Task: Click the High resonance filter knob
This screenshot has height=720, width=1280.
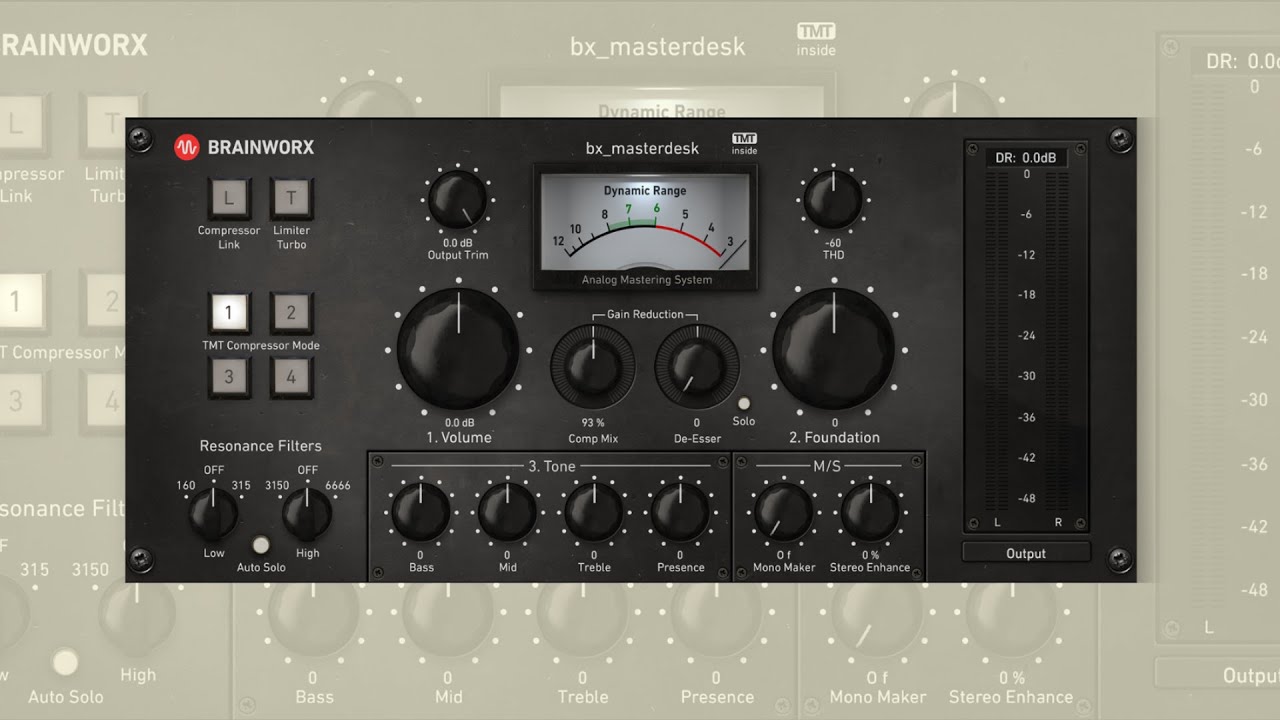Action: (307, 515)
